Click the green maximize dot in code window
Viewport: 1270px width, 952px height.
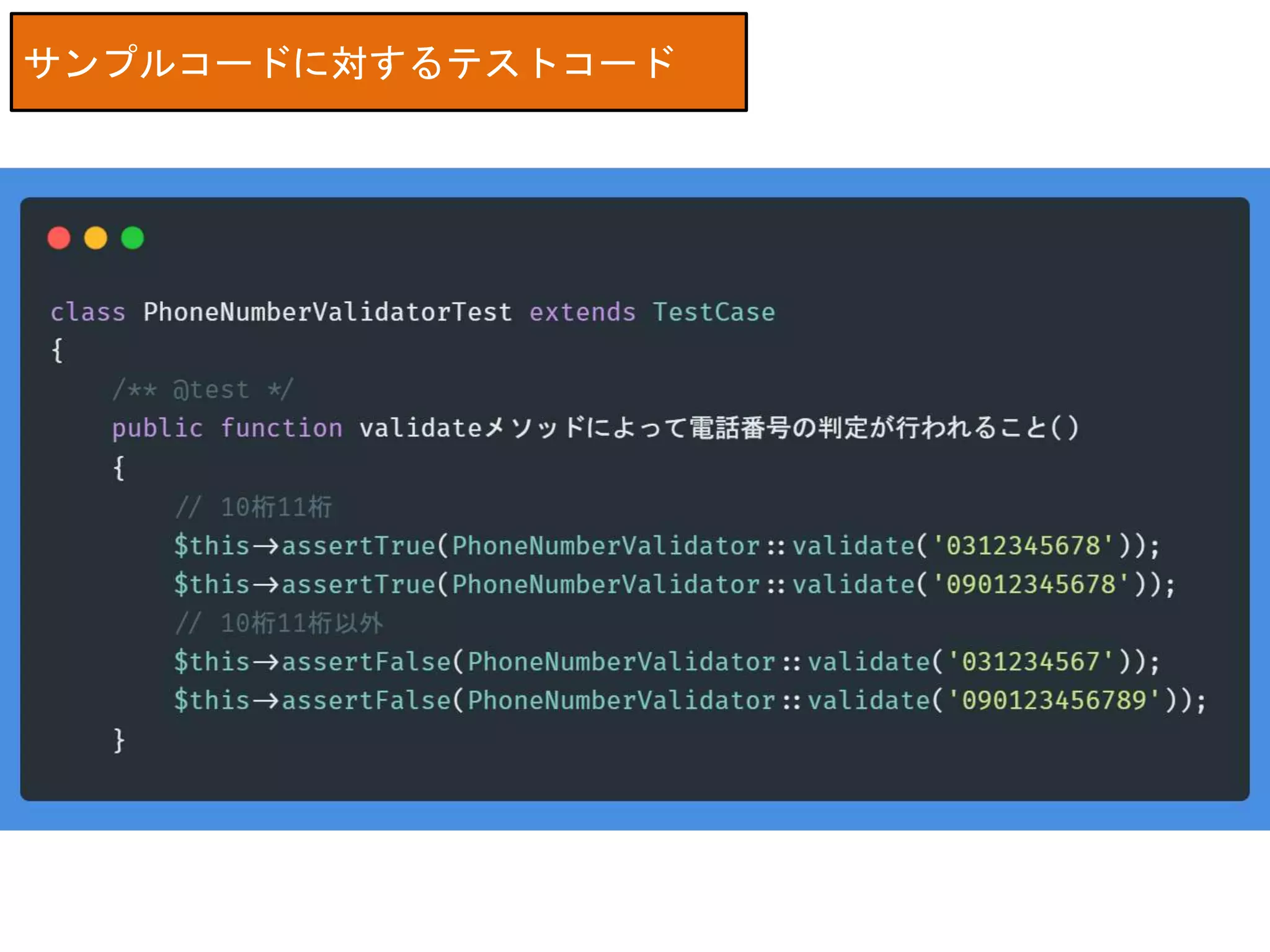pos(132,238)
